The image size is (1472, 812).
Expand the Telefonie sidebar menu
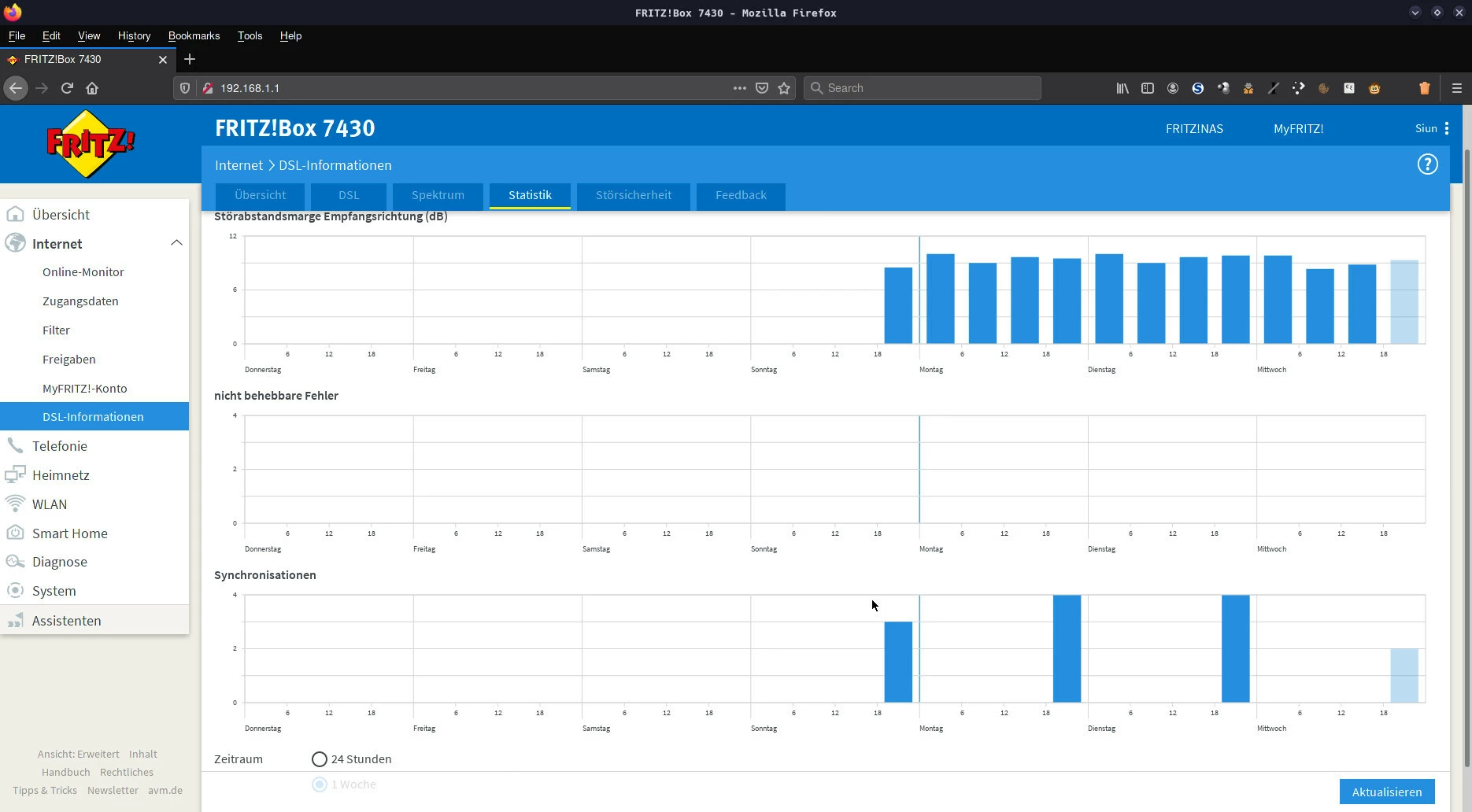[x=60, y=446]
